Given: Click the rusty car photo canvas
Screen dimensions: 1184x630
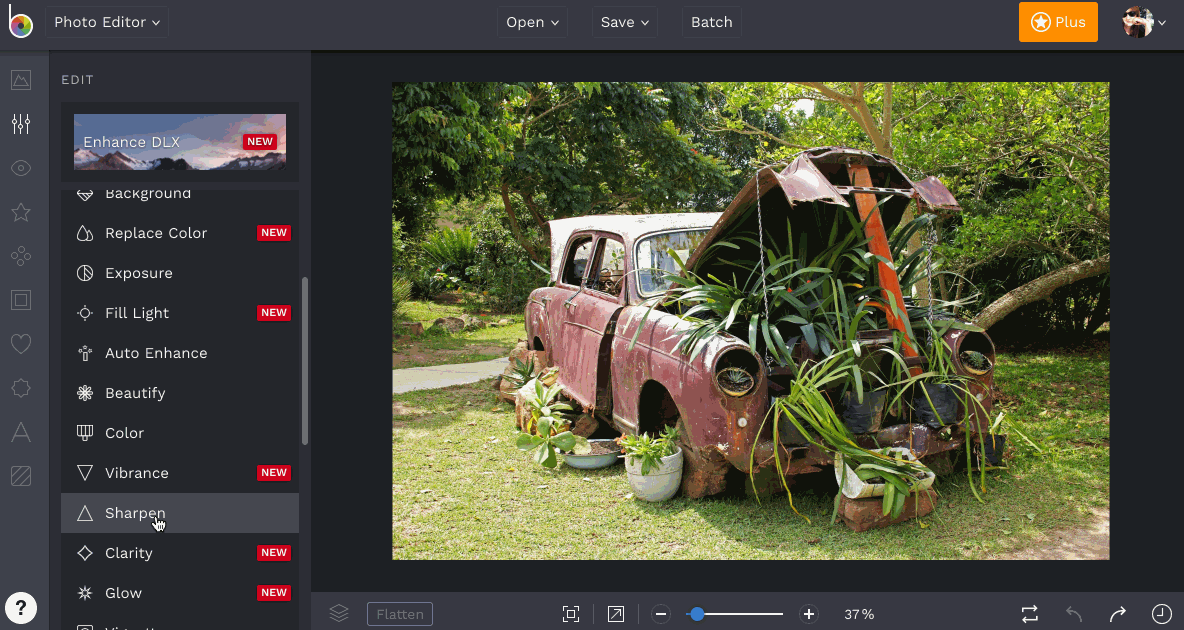Looking at the screenshot, I should [x=751, y=321].
